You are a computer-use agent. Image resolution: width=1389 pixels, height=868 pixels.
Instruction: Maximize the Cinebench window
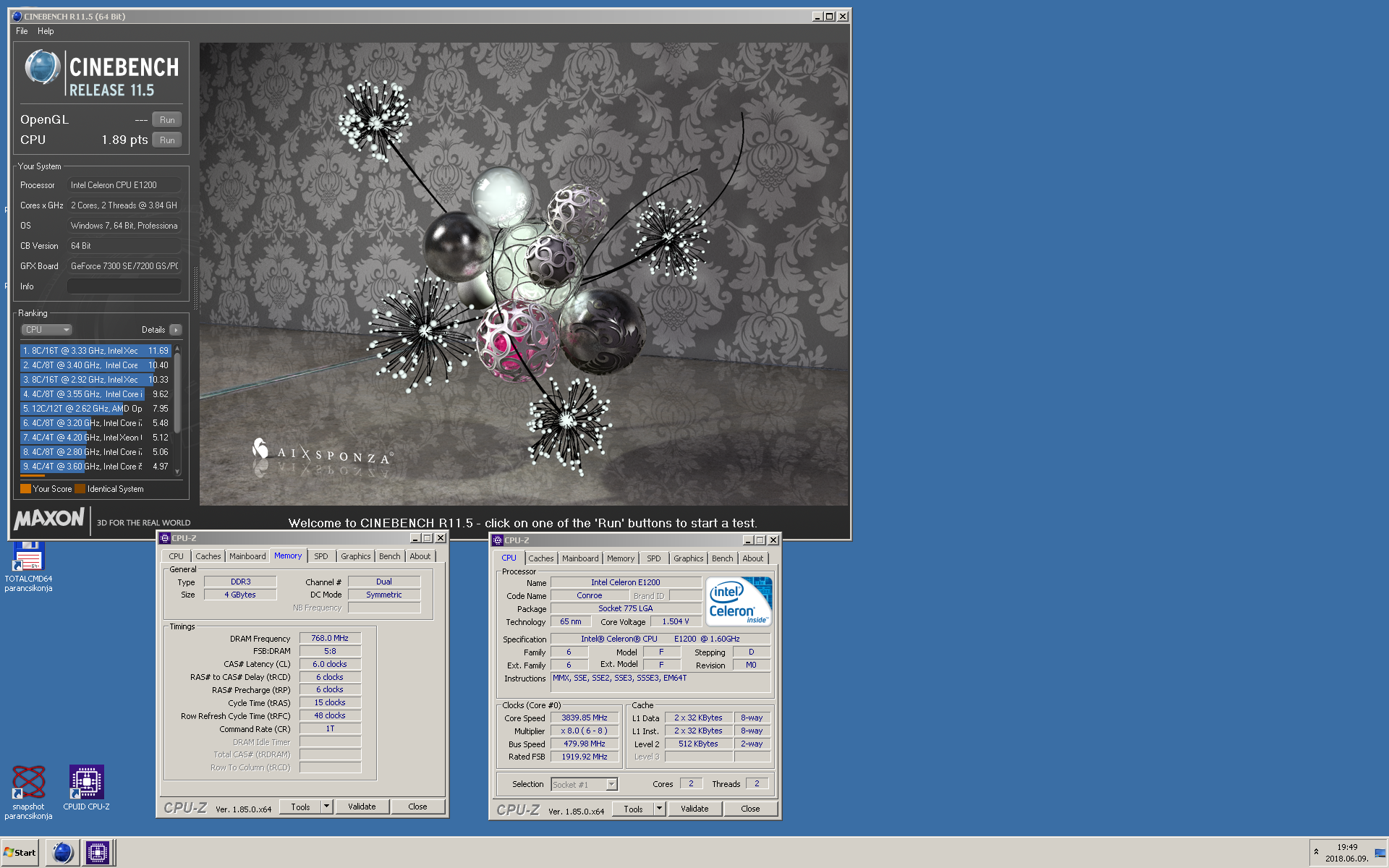pyautogui.click(x=830, y=16)
